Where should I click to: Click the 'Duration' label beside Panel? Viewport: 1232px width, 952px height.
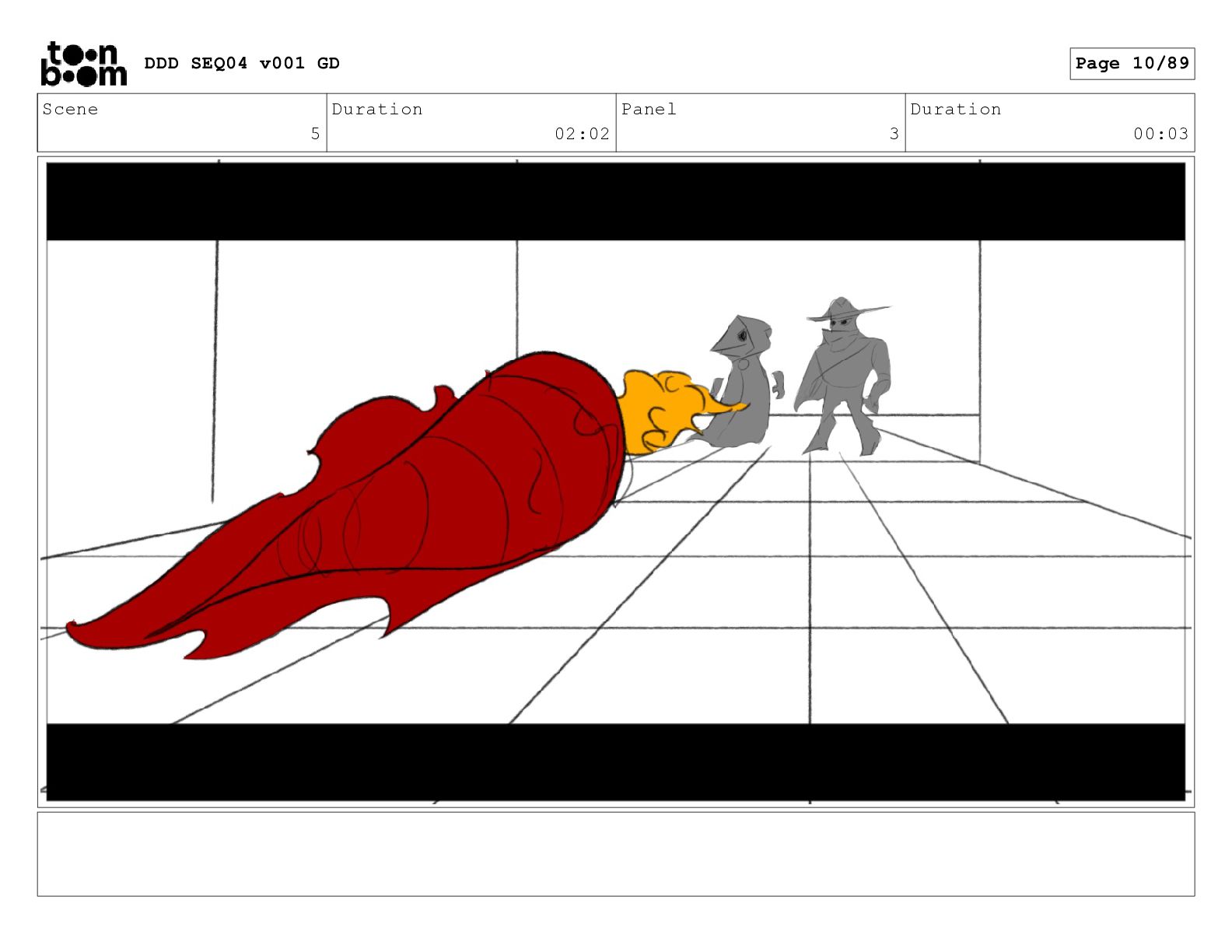956,110
